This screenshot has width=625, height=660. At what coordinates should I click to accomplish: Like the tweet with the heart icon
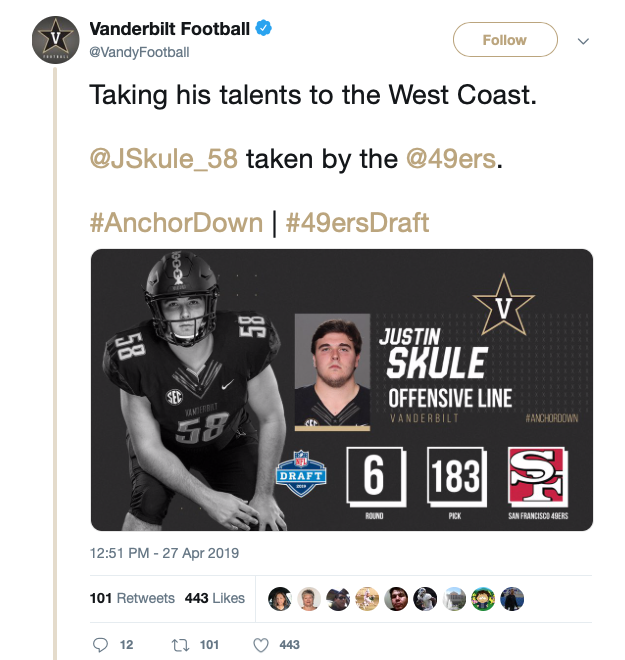pyautogui.click(x=261, y=645)
